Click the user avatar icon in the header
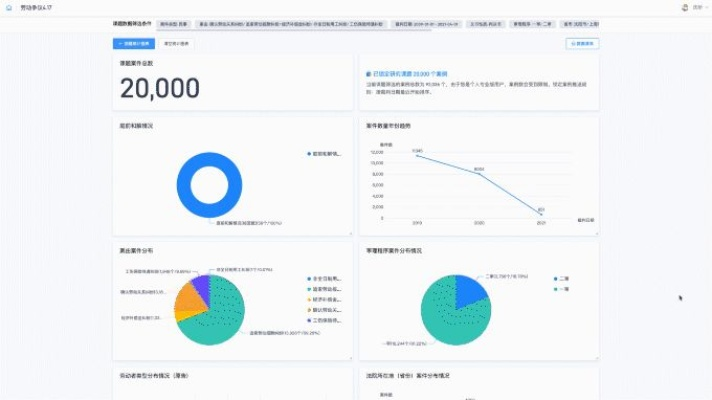Screen dimensions: 712x400 coord(684,6)
